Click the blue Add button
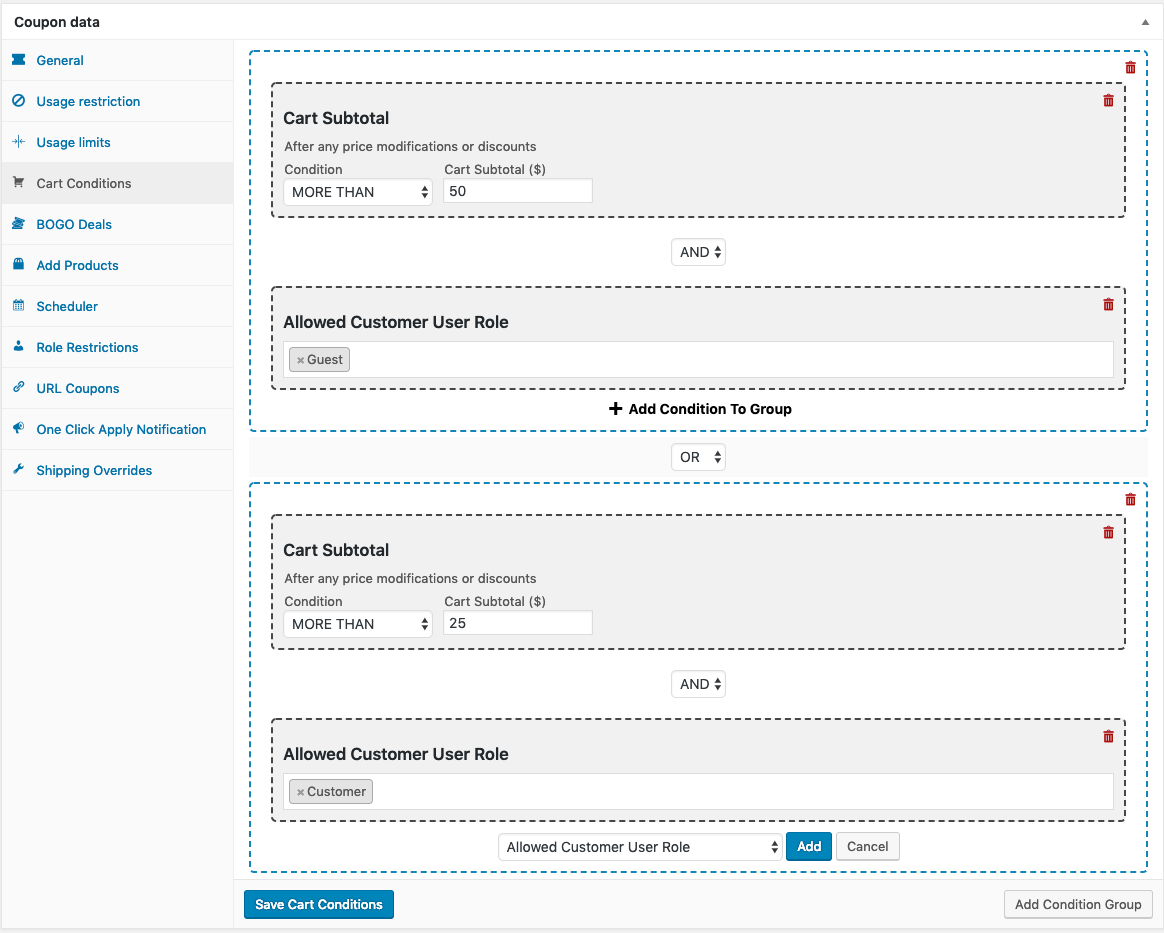Image resolution: width=1164 pixels, height=933 pixels. (808, 846)
